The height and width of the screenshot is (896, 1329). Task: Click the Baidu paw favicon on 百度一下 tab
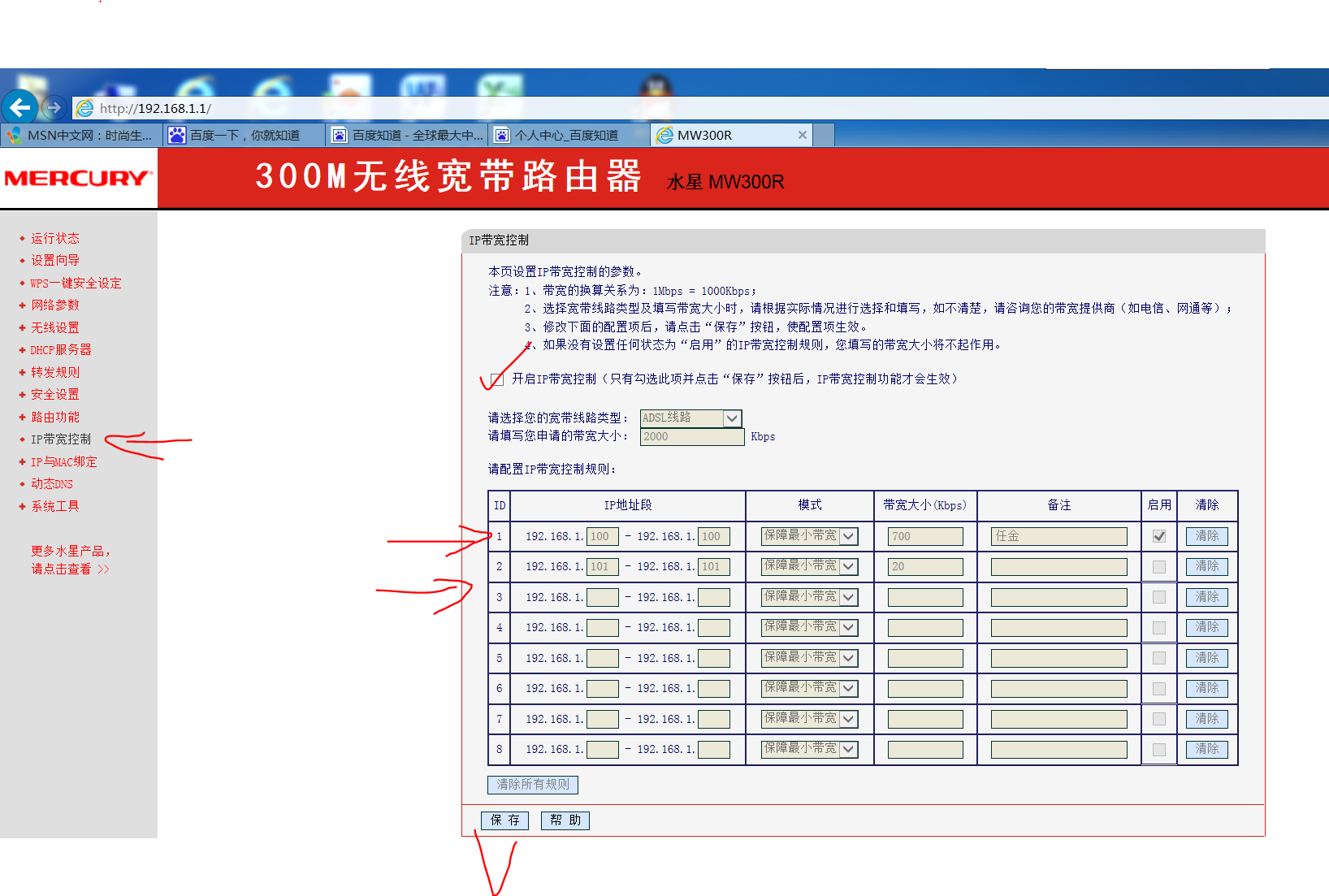pos(176,135)
